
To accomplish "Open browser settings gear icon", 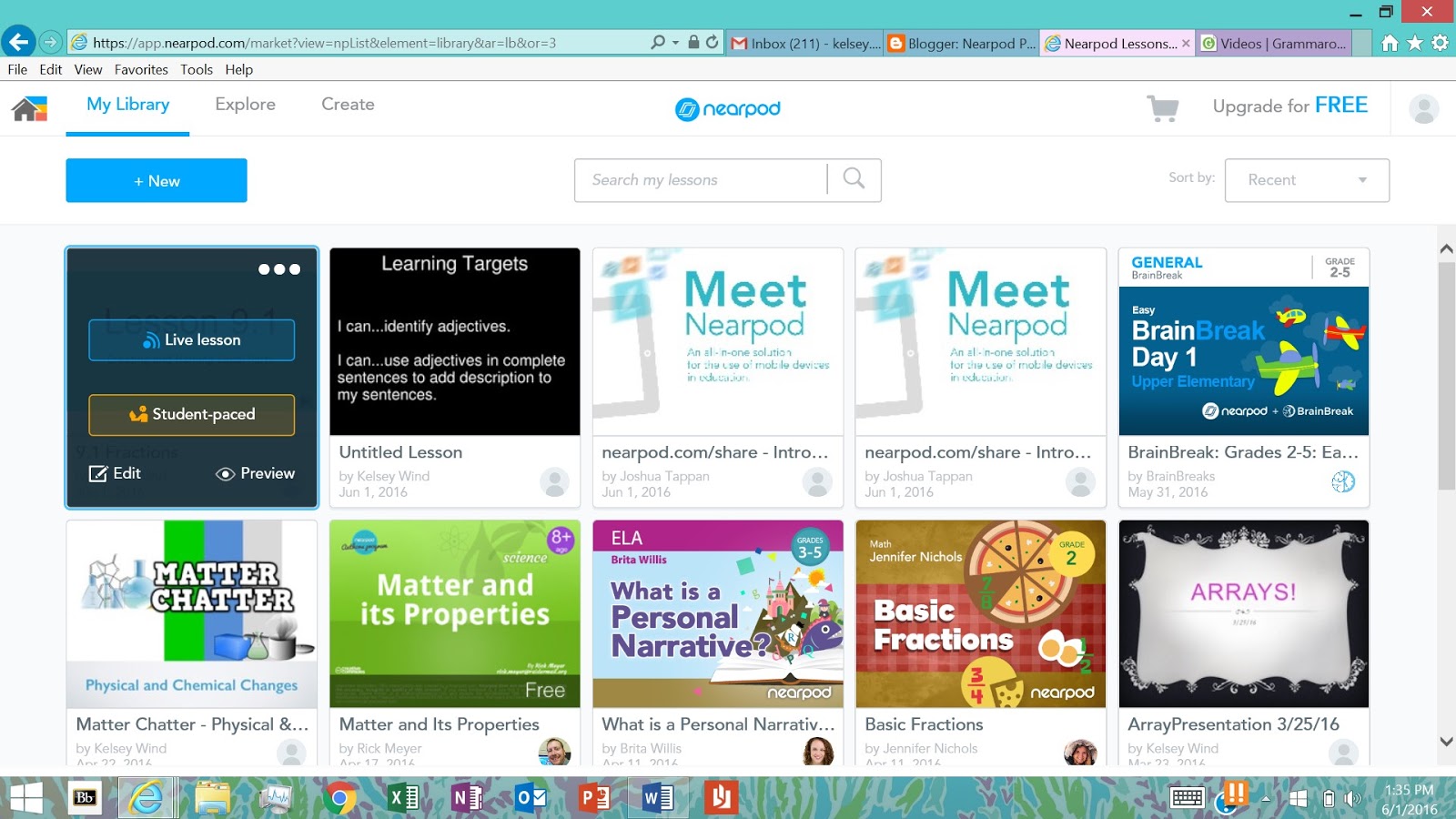I will [x=1440, y=43].
